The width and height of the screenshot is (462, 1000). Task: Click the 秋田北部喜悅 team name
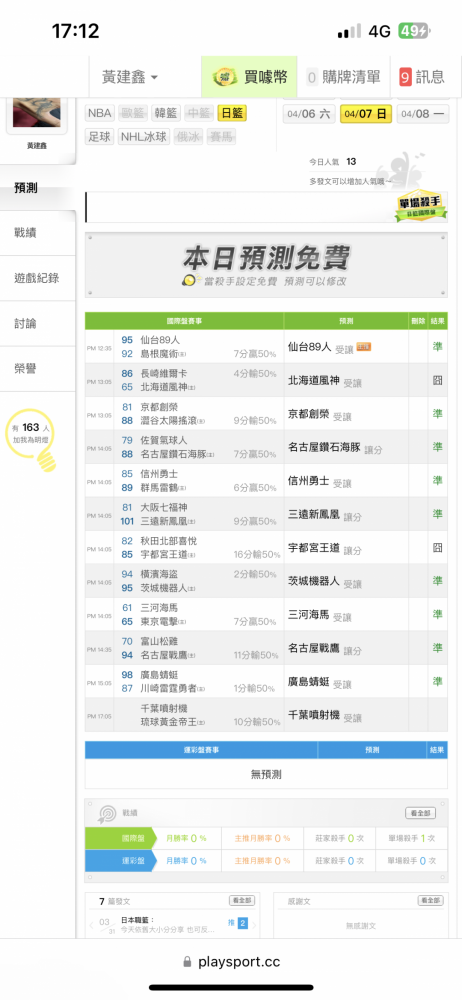168,541
